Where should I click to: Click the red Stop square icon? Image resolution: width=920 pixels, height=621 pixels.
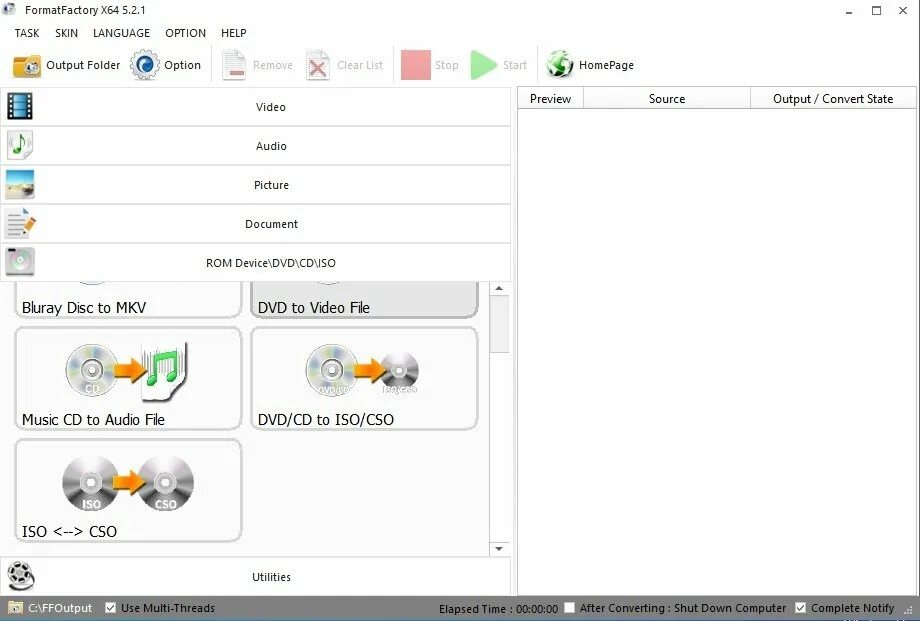[416, 65]
